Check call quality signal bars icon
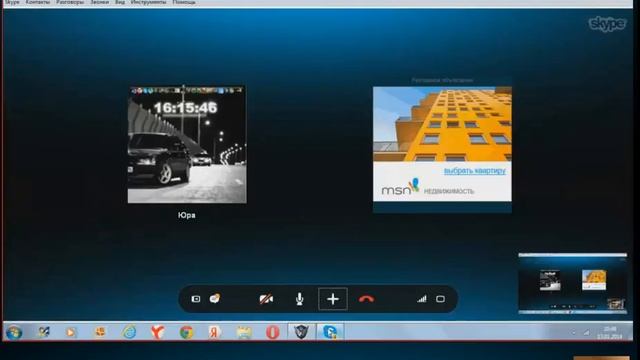 (x=422, y=299)
